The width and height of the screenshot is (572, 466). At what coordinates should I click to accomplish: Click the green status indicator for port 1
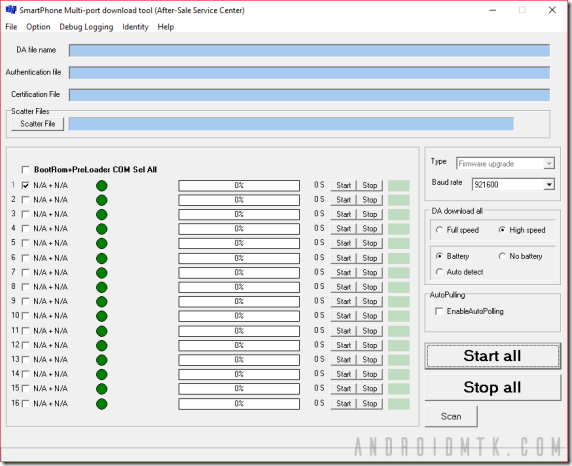point(102,186)
